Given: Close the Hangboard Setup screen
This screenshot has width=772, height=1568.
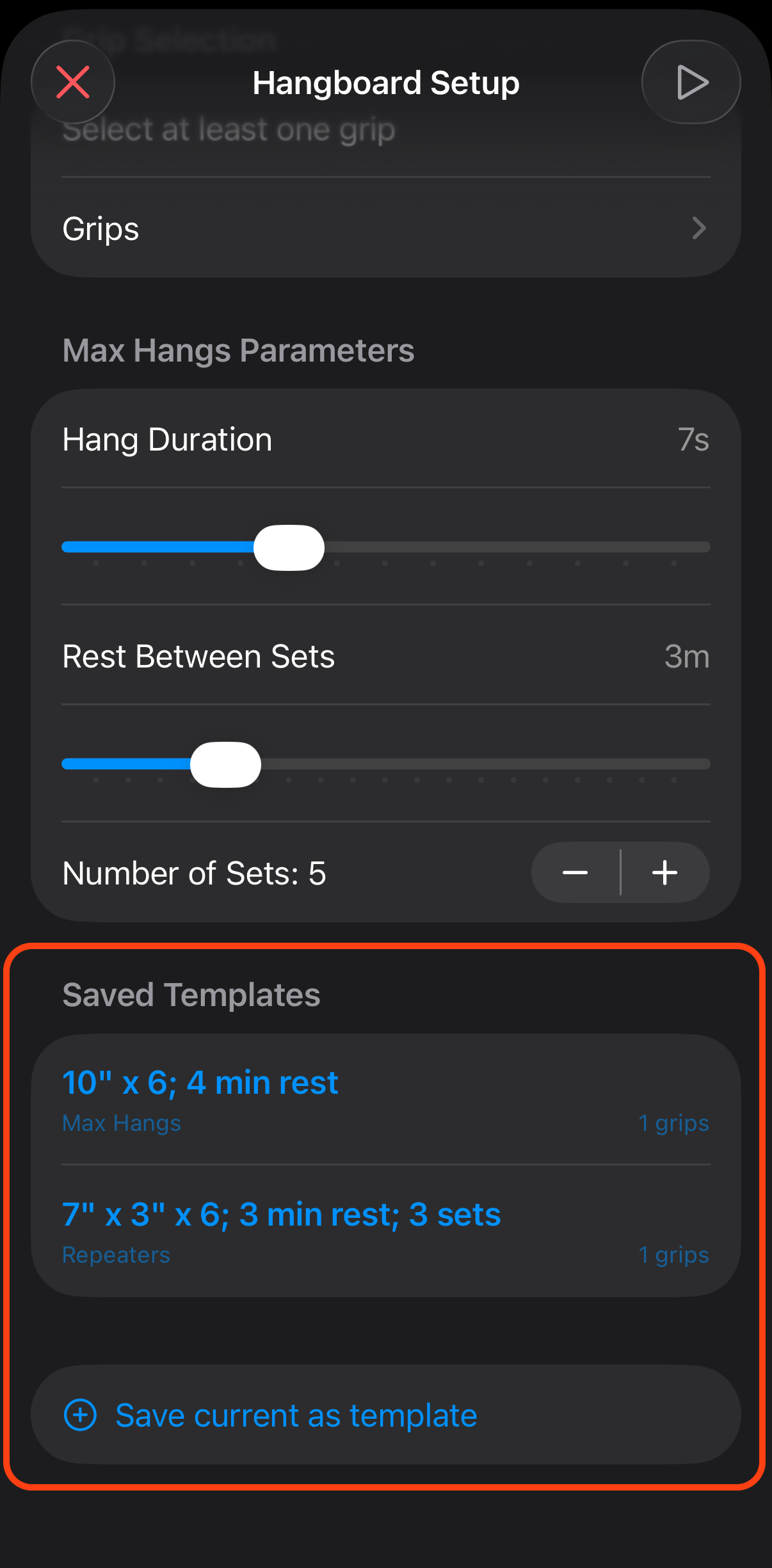Looking at the screenshot, I should click(72, 82).
